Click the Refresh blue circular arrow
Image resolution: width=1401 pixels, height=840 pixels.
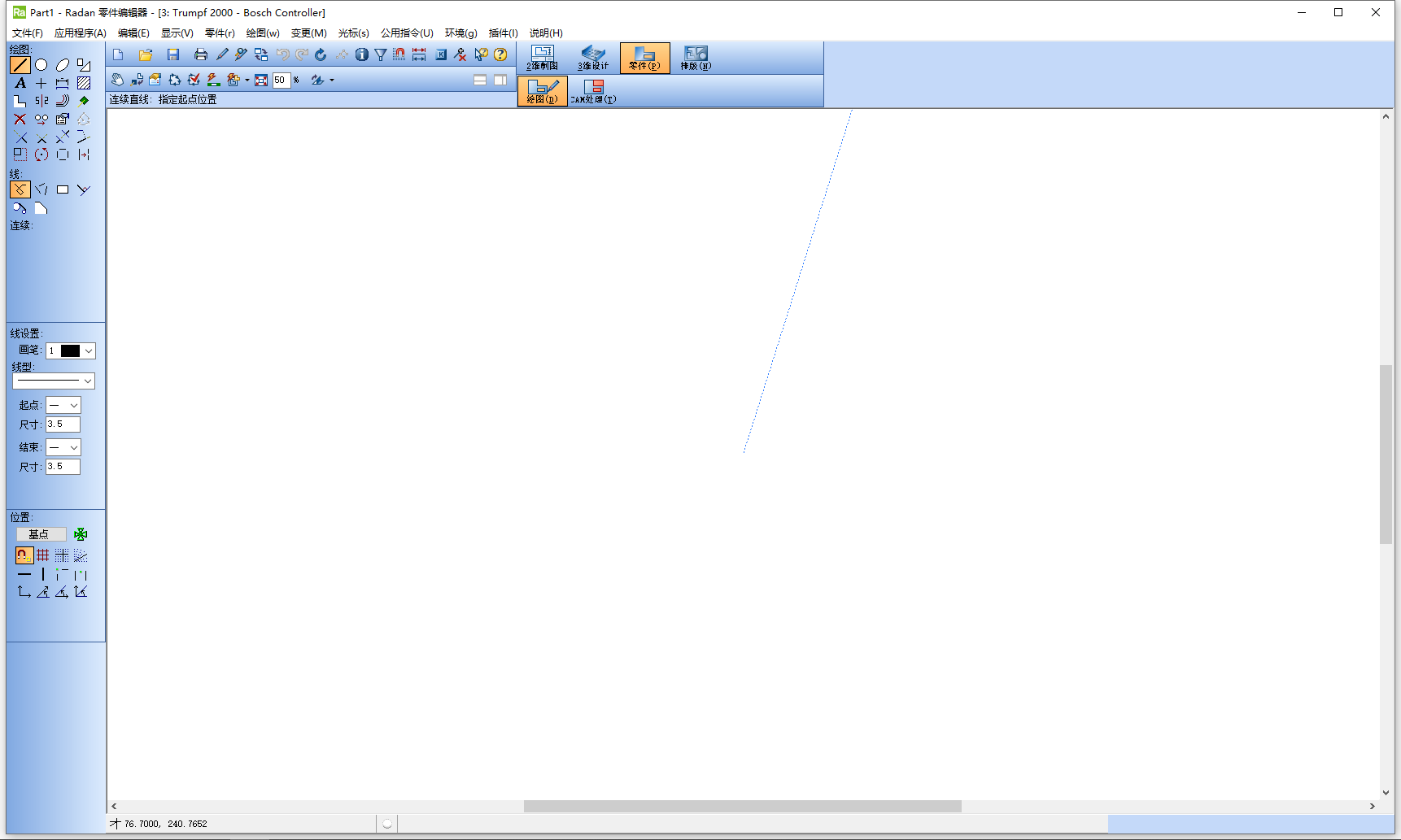[321, 54]
